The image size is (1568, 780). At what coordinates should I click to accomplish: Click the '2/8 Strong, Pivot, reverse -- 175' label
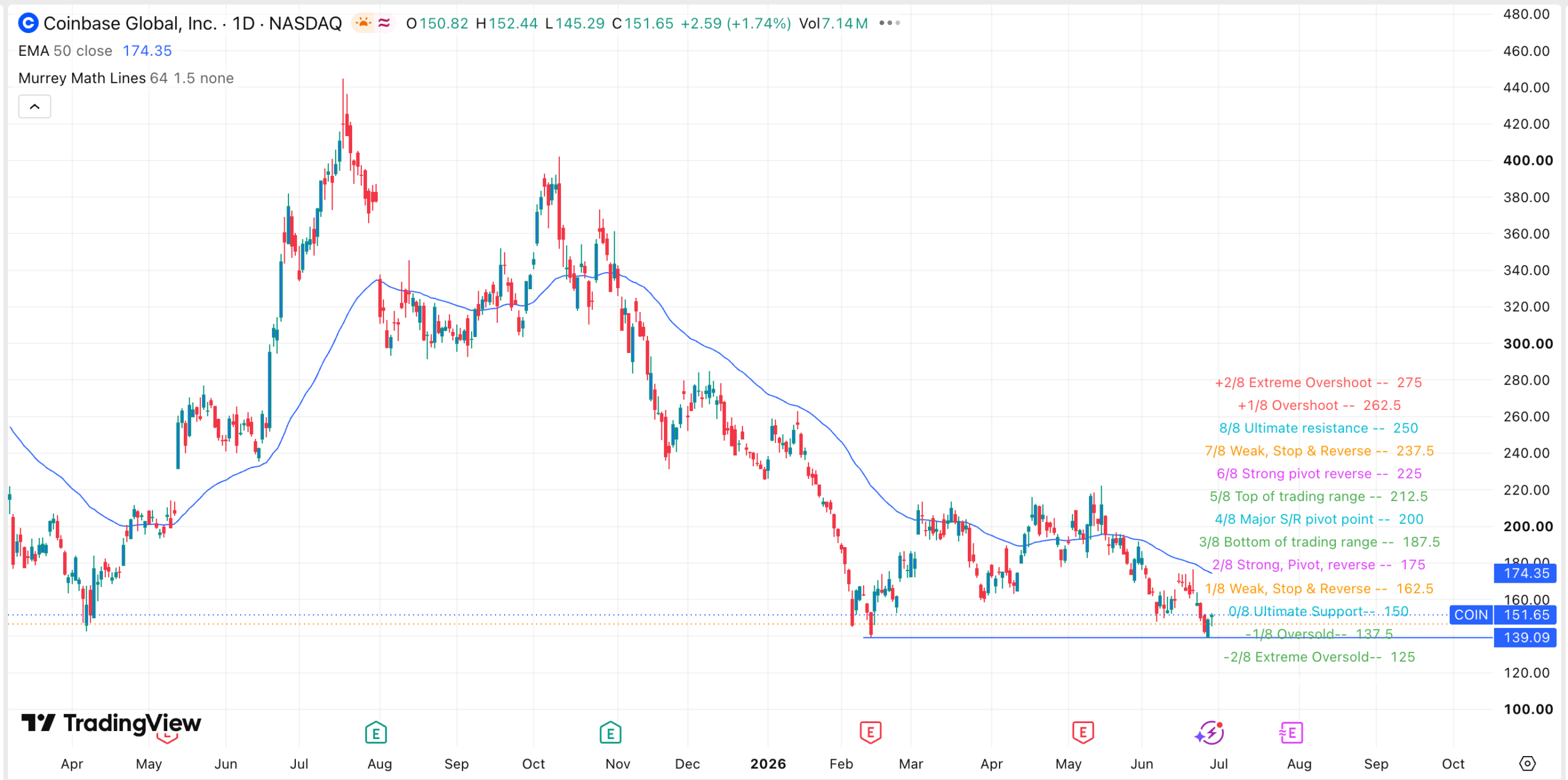pos(1319,565)
